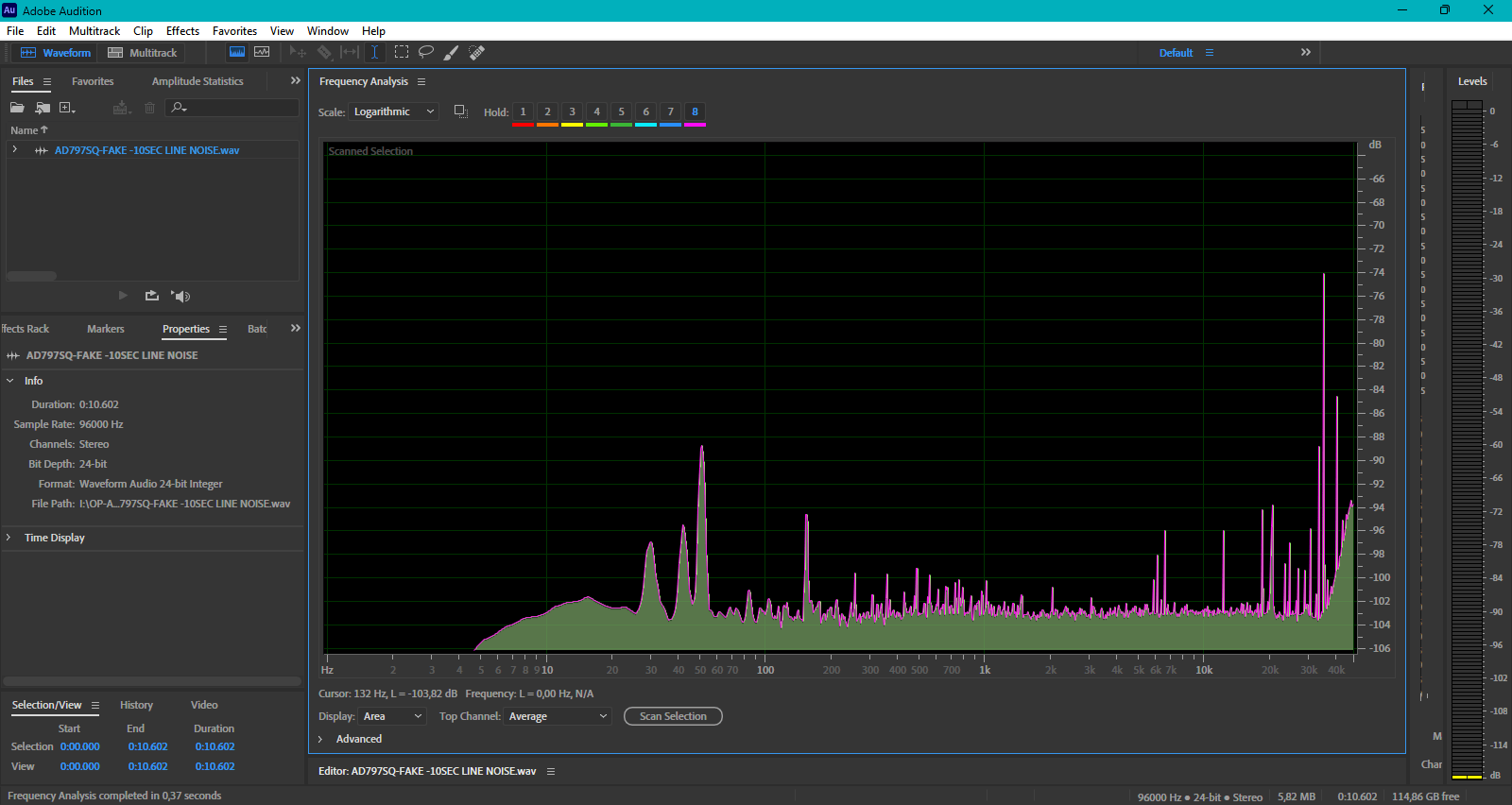Open the Scale Logarithmic dropdown
Screen dimensions: 1512x805
click(394, 111)
